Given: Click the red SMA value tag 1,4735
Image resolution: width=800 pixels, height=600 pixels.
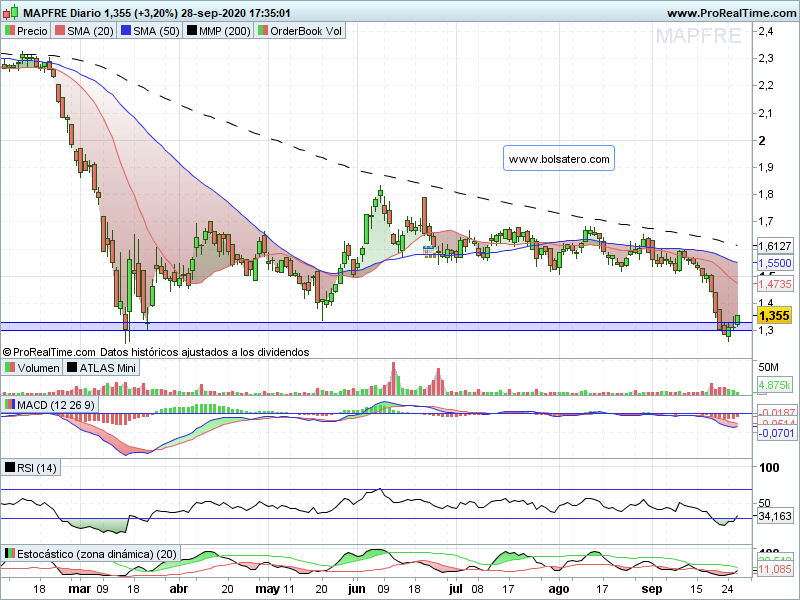Looking at the screenshot, I should point(775,284).
